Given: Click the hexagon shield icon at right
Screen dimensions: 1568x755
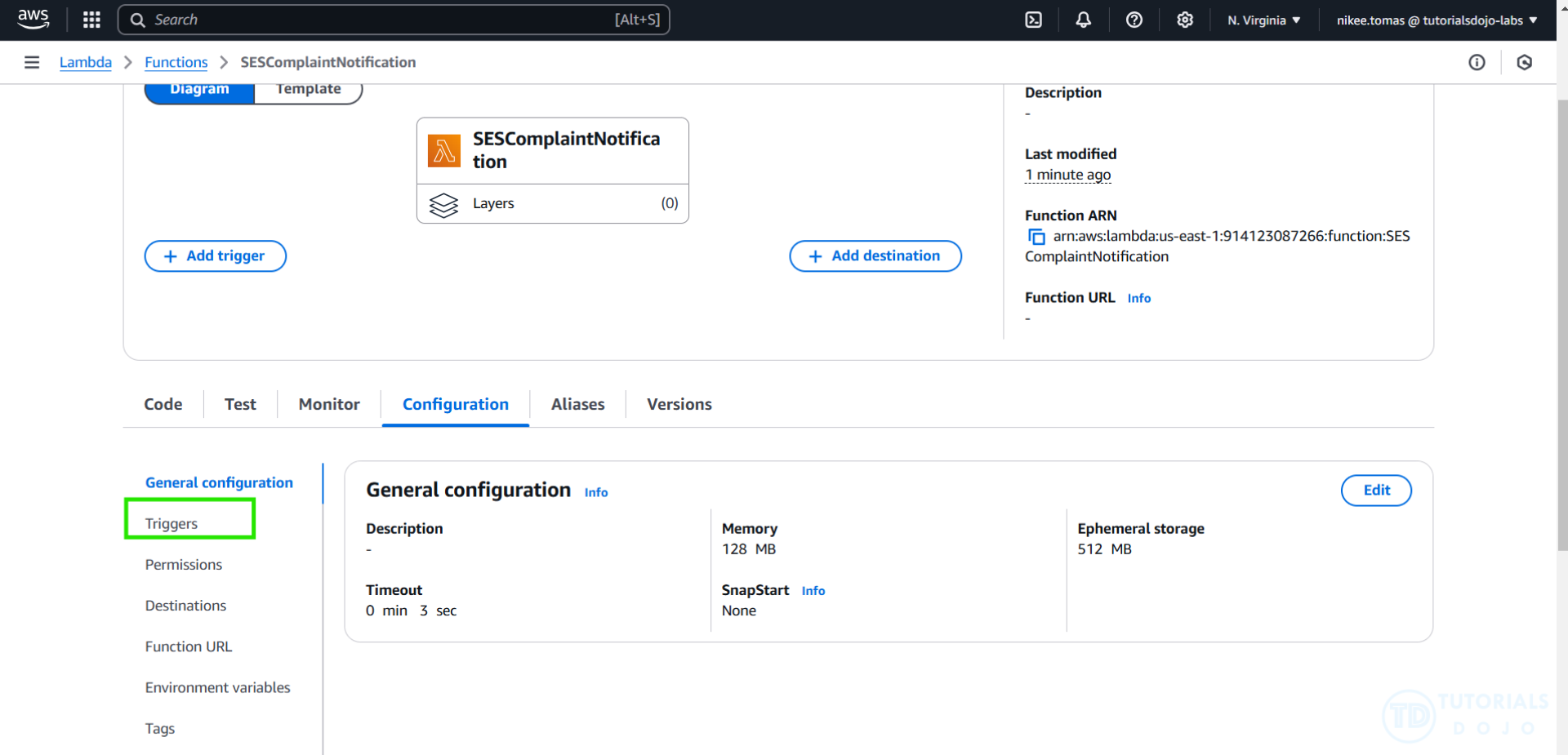Looking at the screenshot, I should [1524, 62].
